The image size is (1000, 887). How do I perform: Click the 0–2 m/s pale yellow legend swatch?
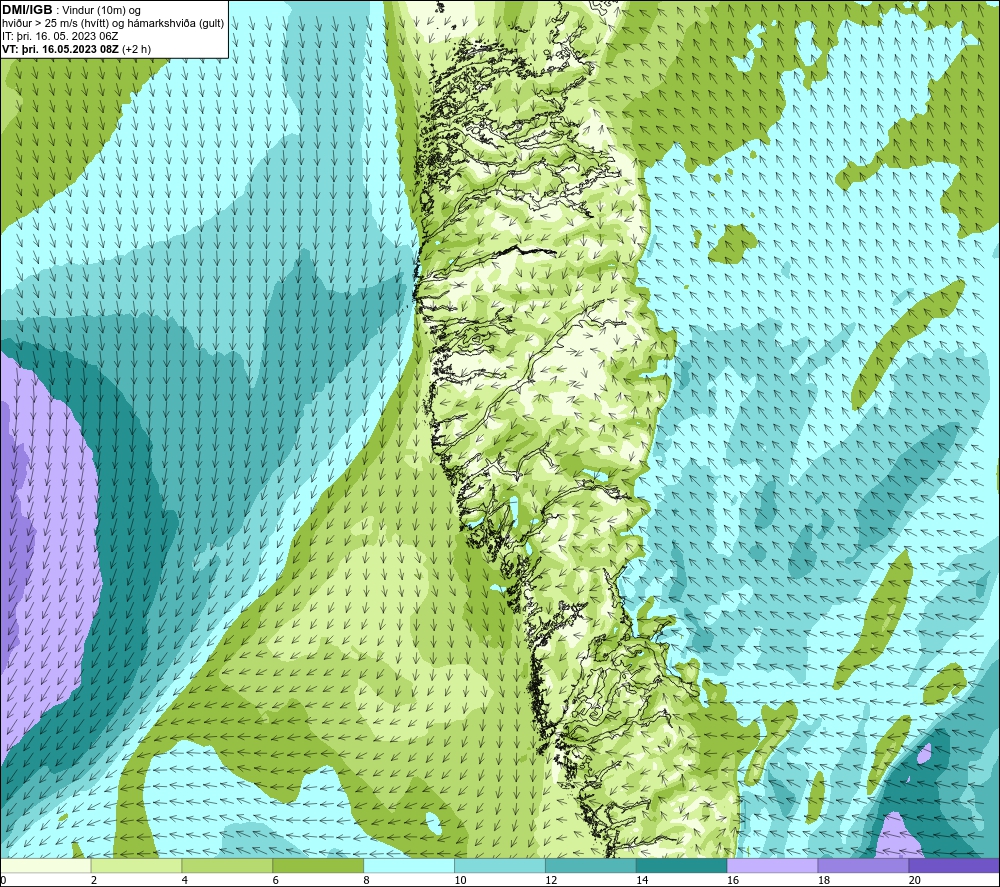coord(46,865)
